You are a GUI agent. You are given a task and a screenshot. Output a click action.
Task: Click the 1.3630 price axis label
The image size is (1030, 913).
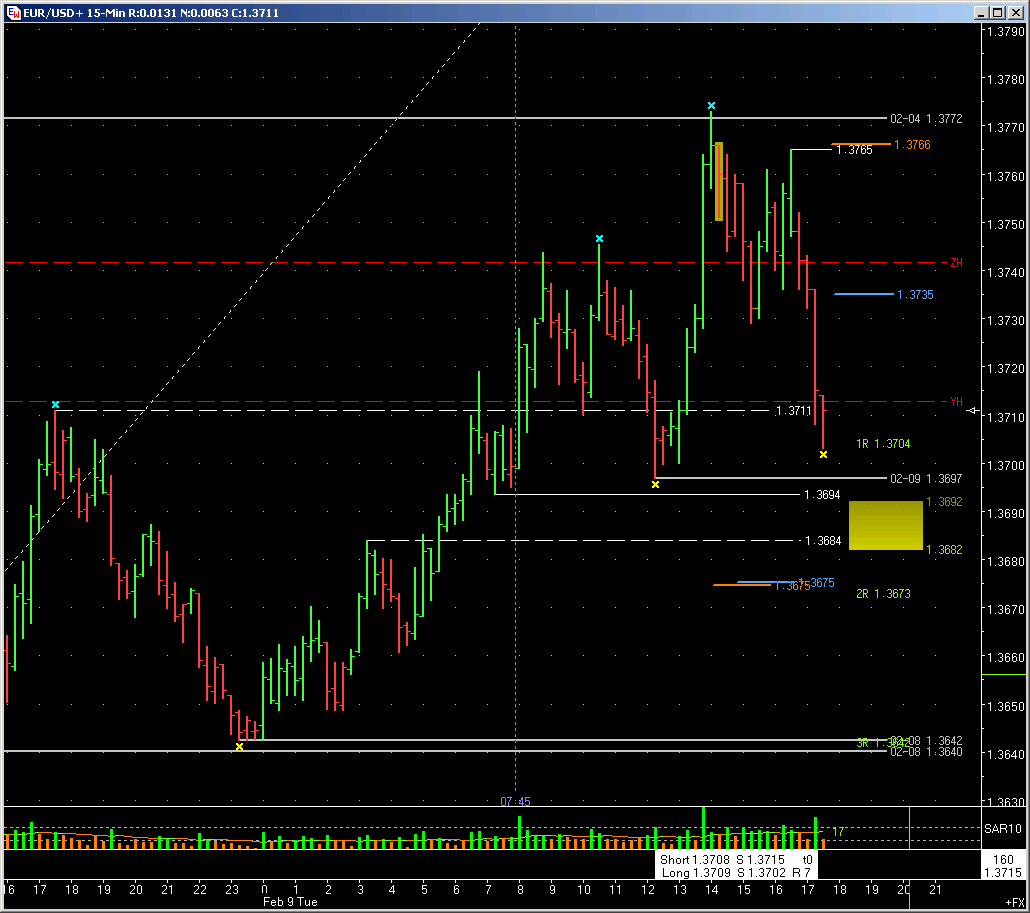pyautogui.click(x=1006, y=802)
